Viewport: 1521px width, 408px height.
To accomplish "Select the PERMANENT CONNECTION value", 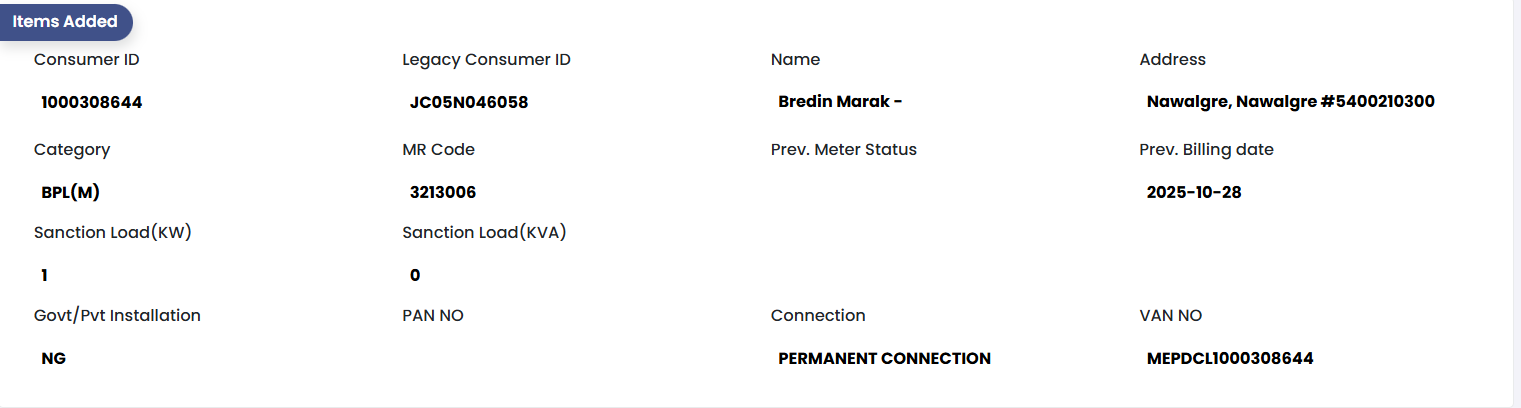I will click(884, 358).
